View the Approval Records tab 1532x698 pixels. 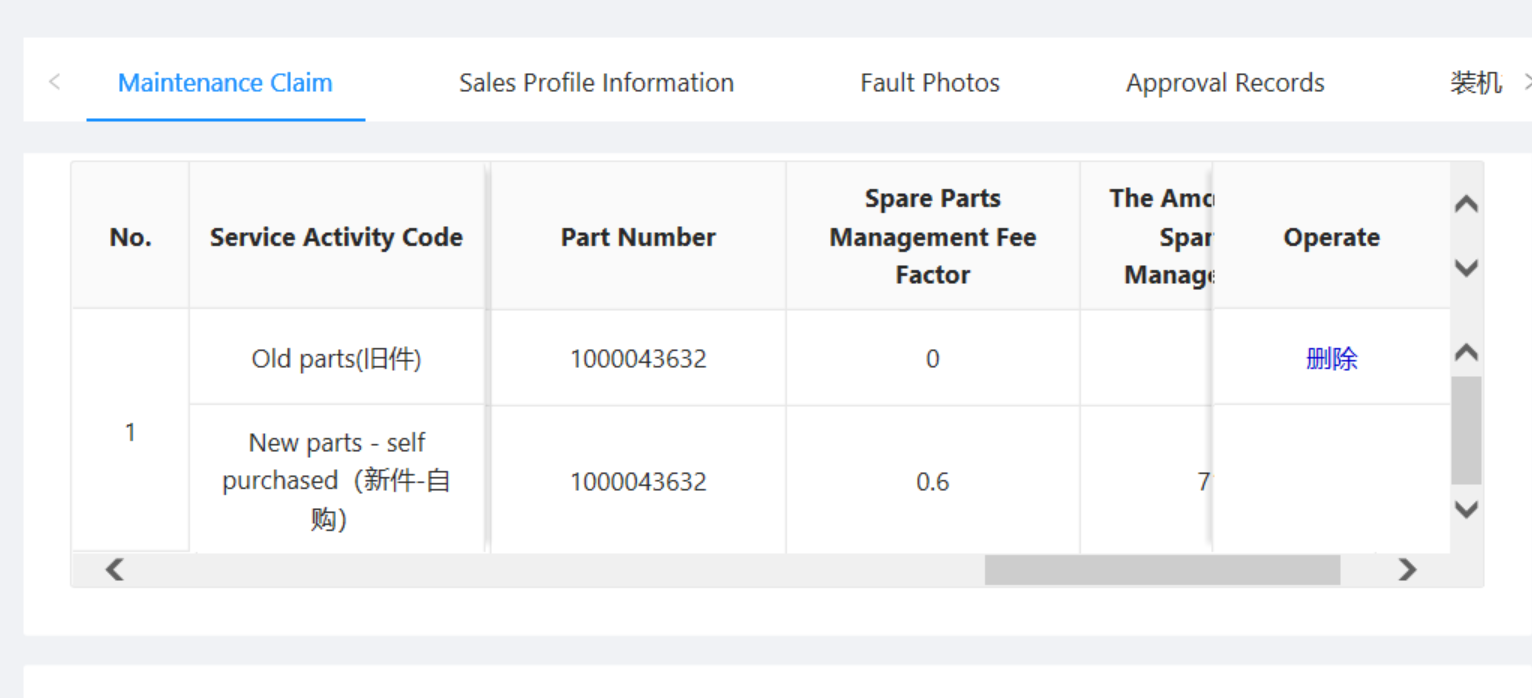tap(1225, 83)
